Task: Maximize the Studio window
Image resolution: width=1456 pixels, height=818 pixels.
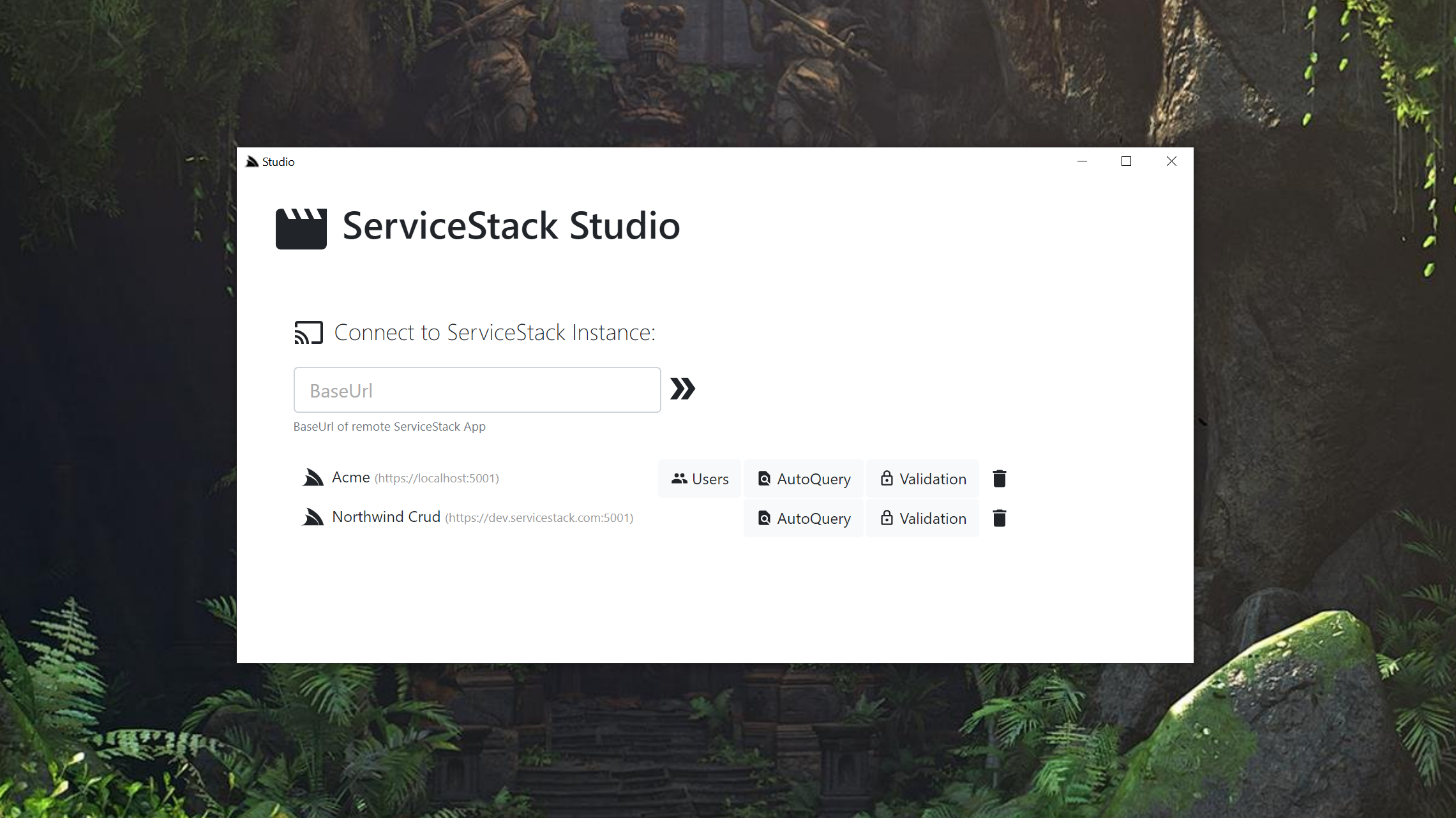Action: (x=1126, y=161)
